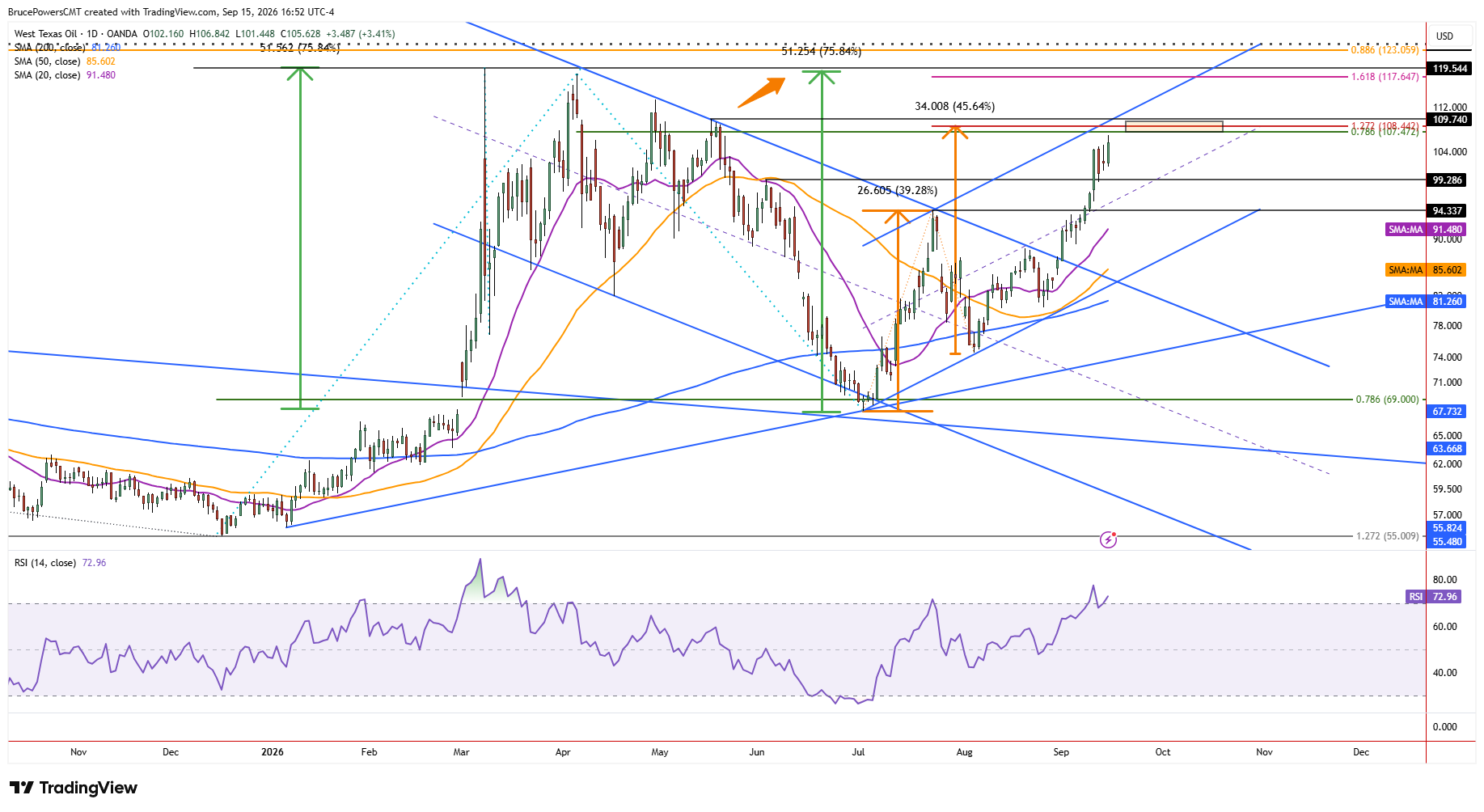Screen dimensions: 1484x812
Task: Click the 34.008 (45.64%) measurement label
Action: point(954,106)
